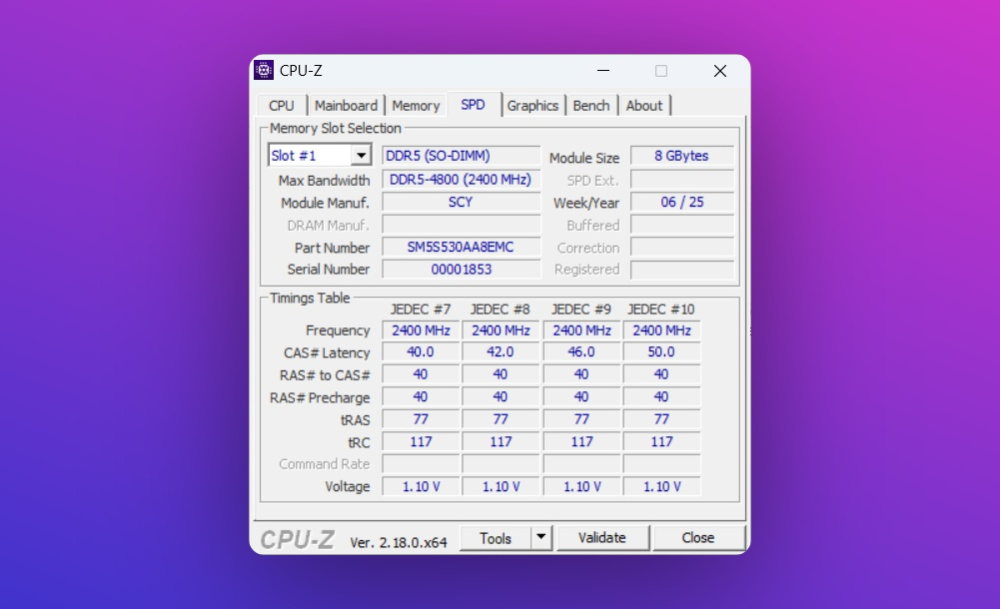
Task: Click the Week/Year label
Action: click(586, 203)
